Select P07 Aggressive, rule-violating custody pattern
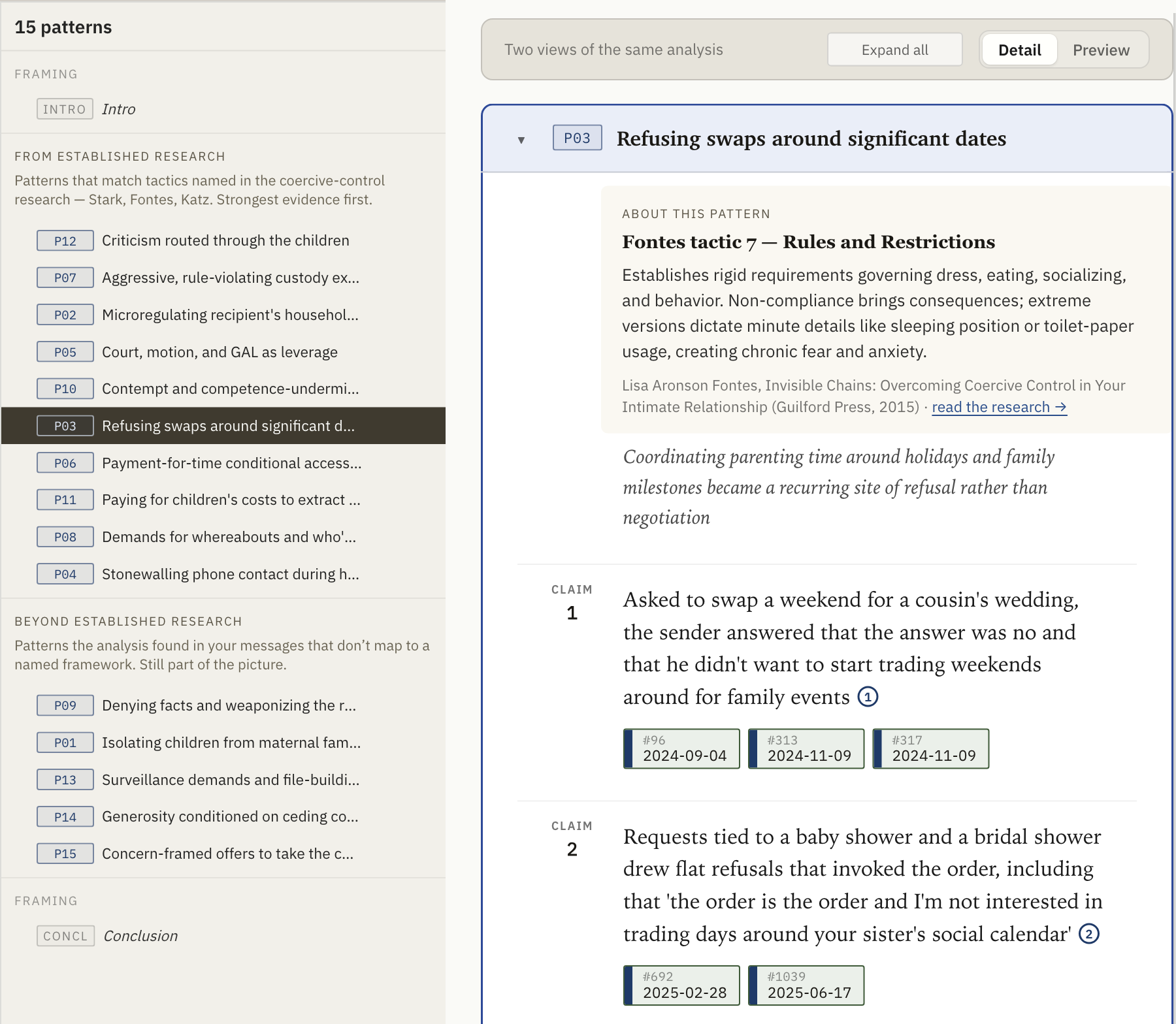The width and height of the screenshot is (1176, 1024). pyautogui.click(x=223, y=278)
